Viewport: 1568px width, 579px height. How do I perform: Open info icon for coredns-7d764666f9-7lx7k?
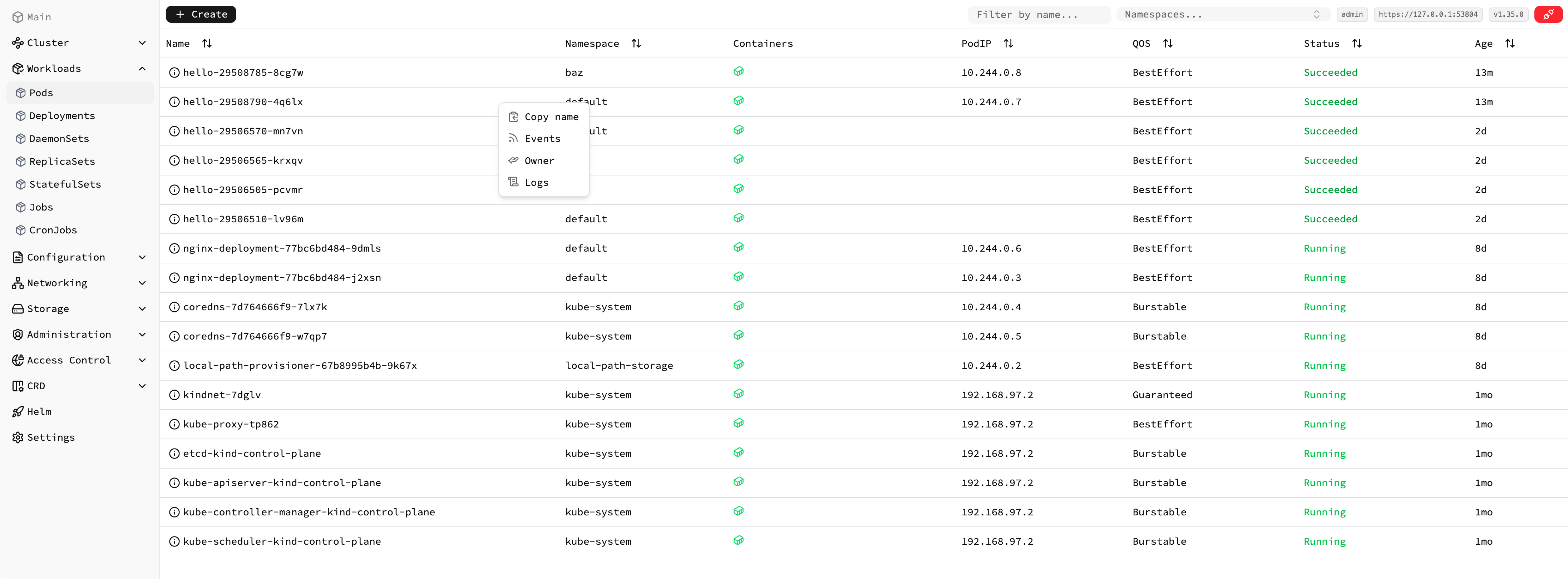point(174,307)
